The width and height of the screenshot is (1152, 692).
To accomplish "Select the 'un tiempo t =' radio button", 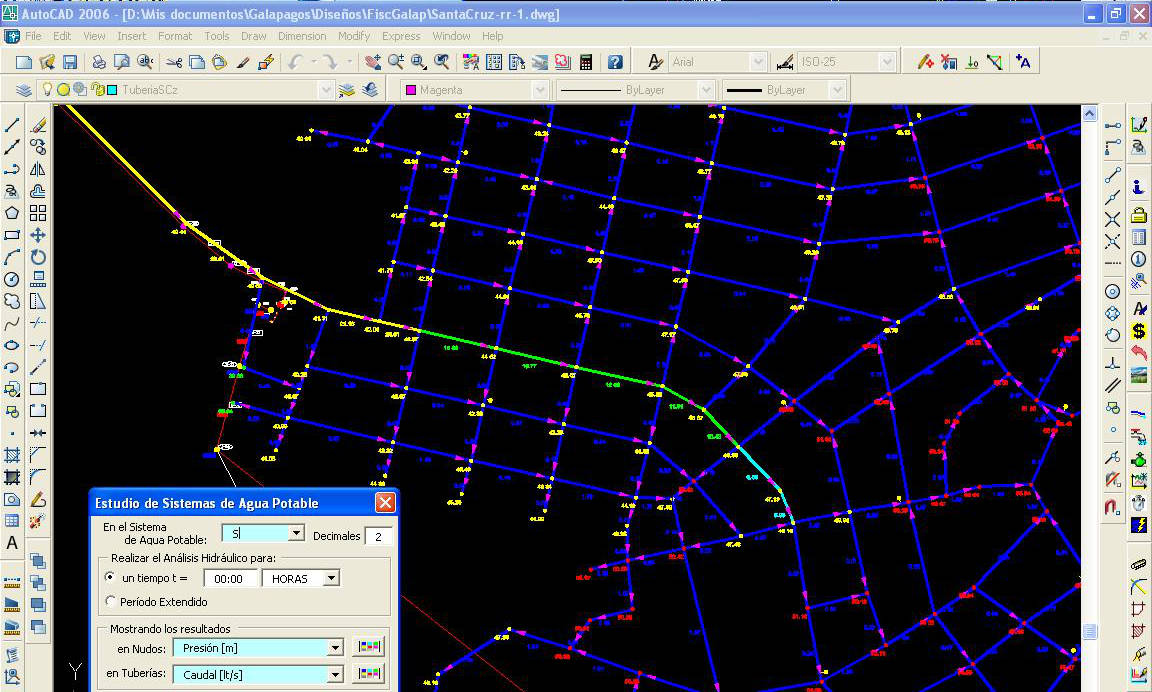I will 110,578.
